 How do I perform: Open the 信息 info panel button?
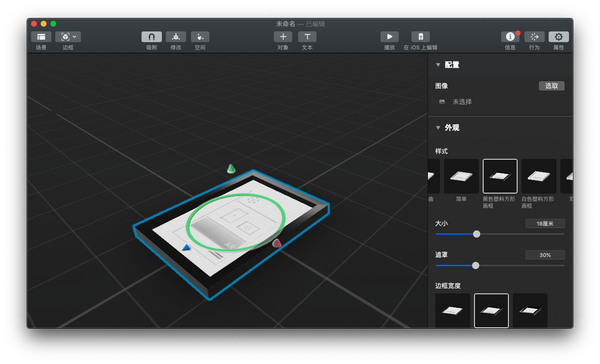click(510, 37)
